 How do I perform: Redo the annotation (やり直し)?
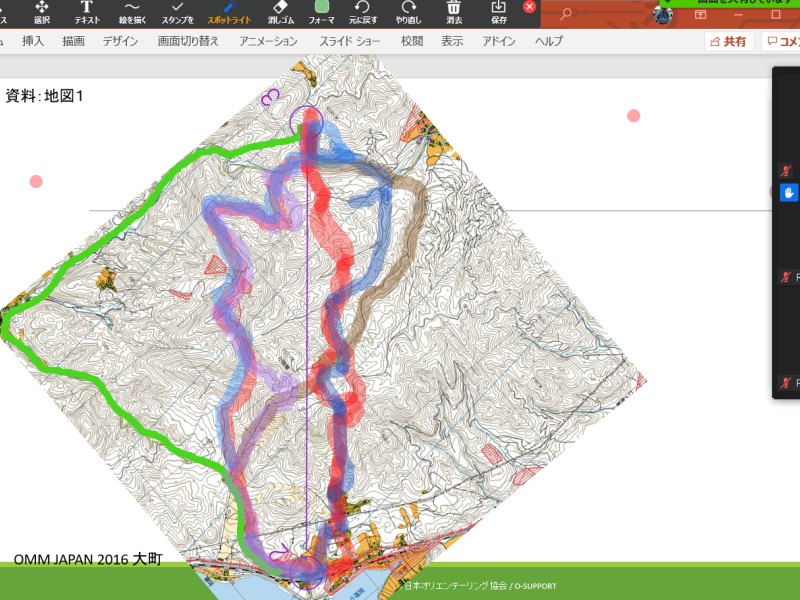click(408, 12)
